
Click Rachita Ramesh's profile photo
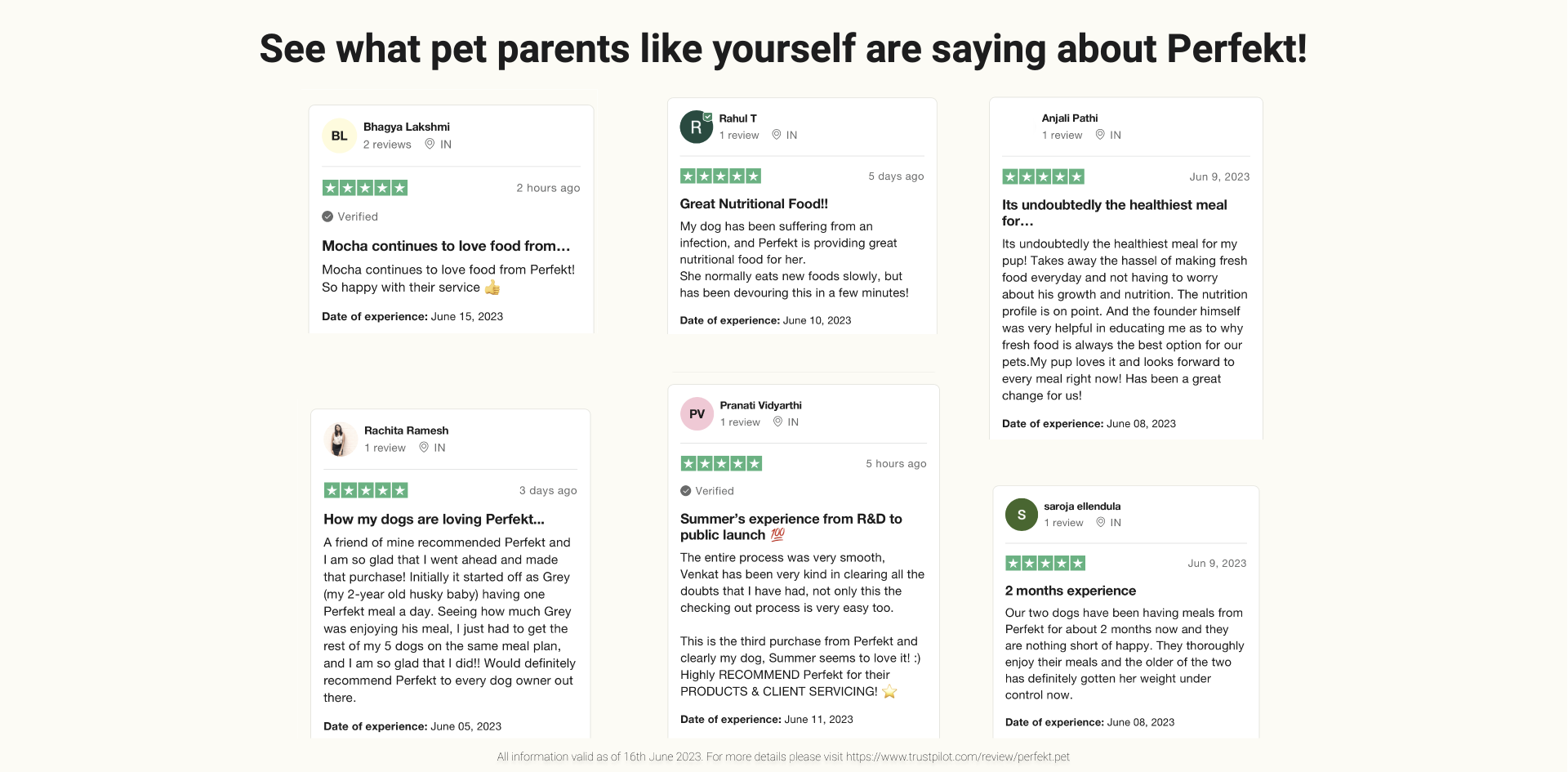(339, 440)
